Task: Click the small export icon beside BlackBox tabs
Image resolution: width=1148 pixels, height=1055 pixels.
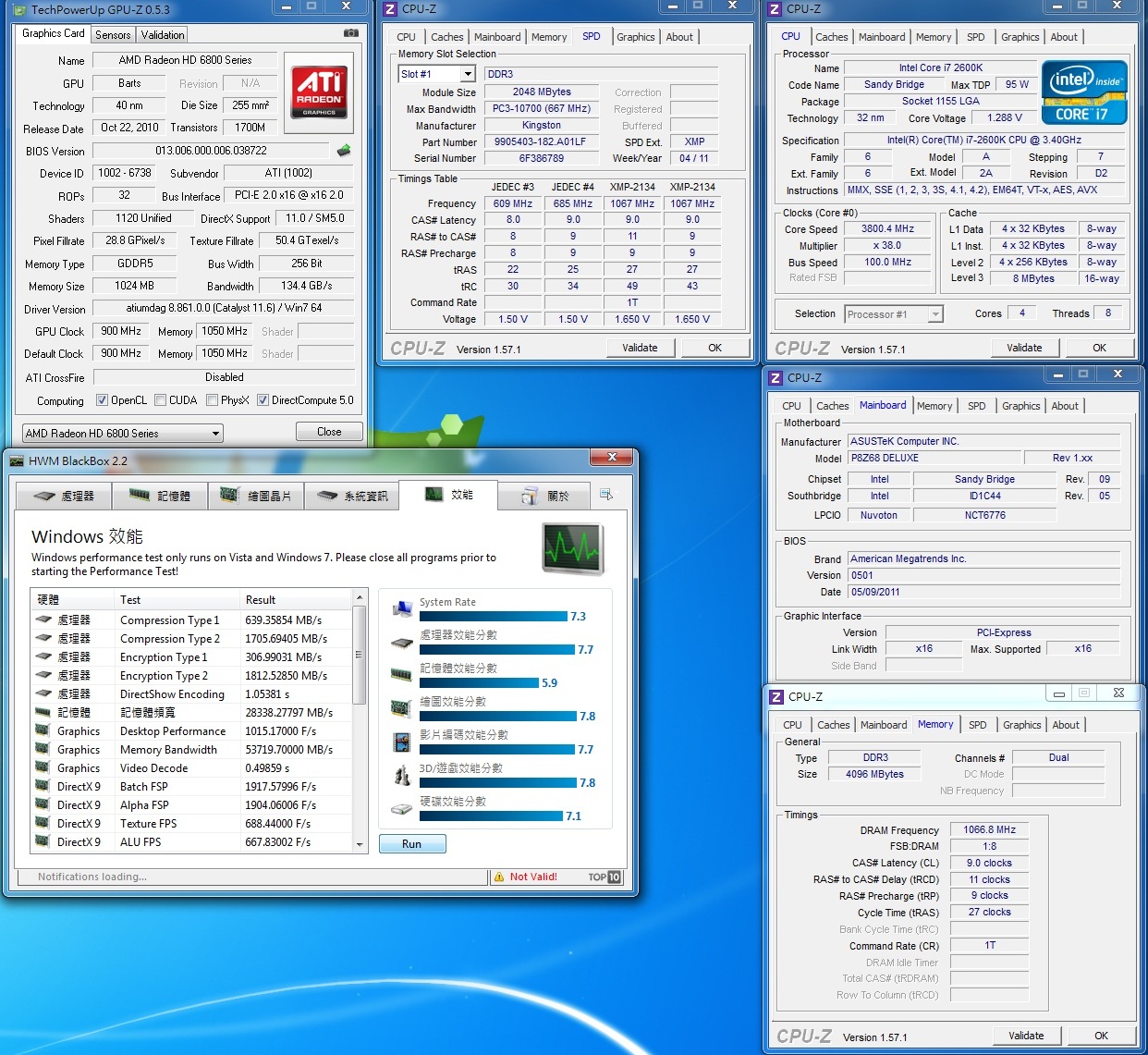Action: pyautogui.click(x=606, y=495)
